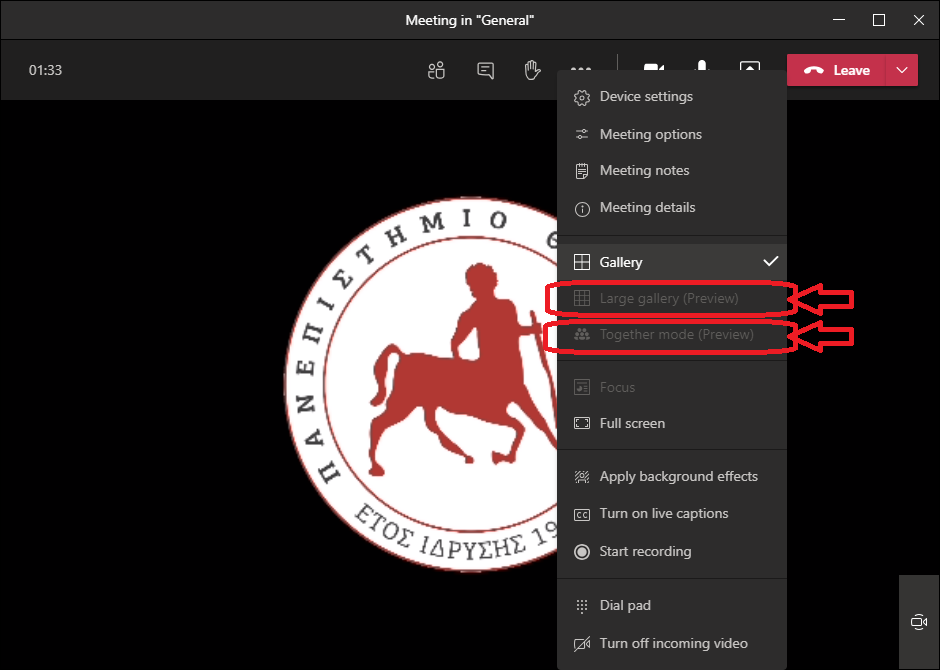Click the meeting timer 01:33
This screenshot has width=940, height=670.
coord(46,70)
